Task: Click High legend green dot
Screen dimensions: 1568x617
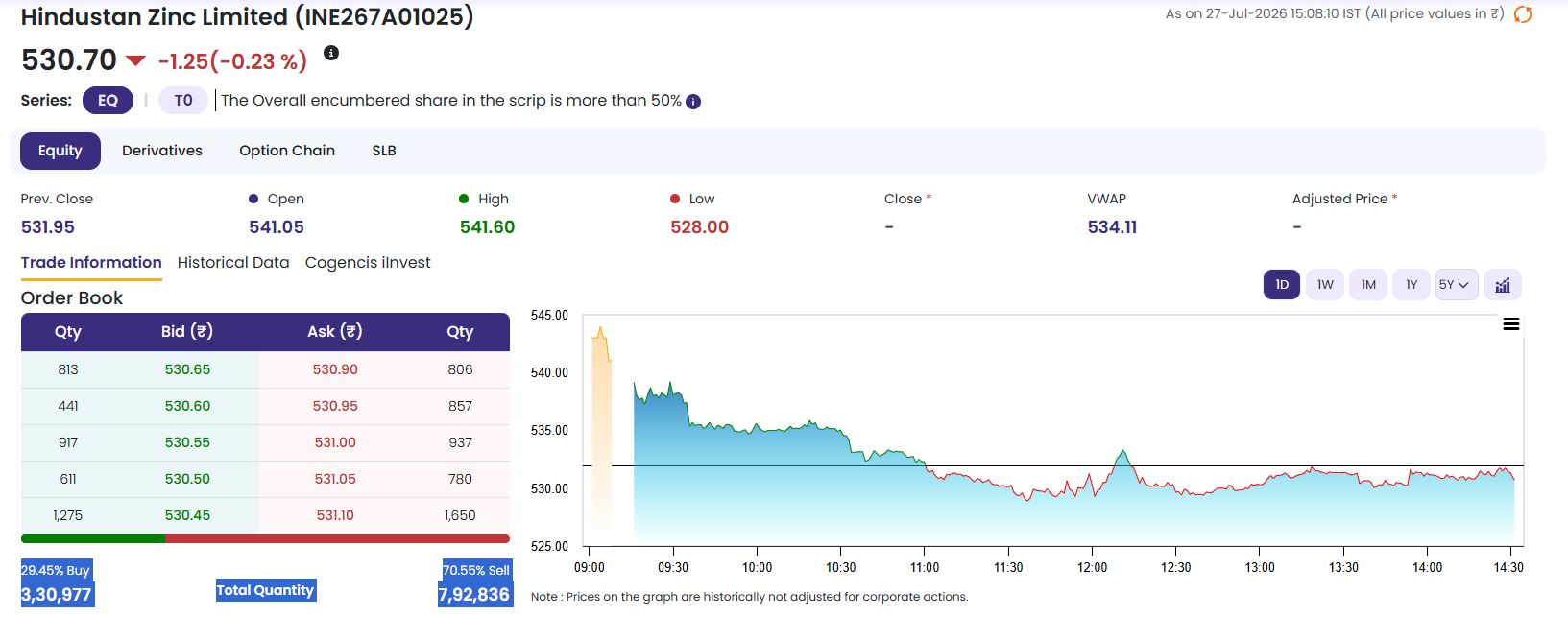Action: (x=464, y=199)
